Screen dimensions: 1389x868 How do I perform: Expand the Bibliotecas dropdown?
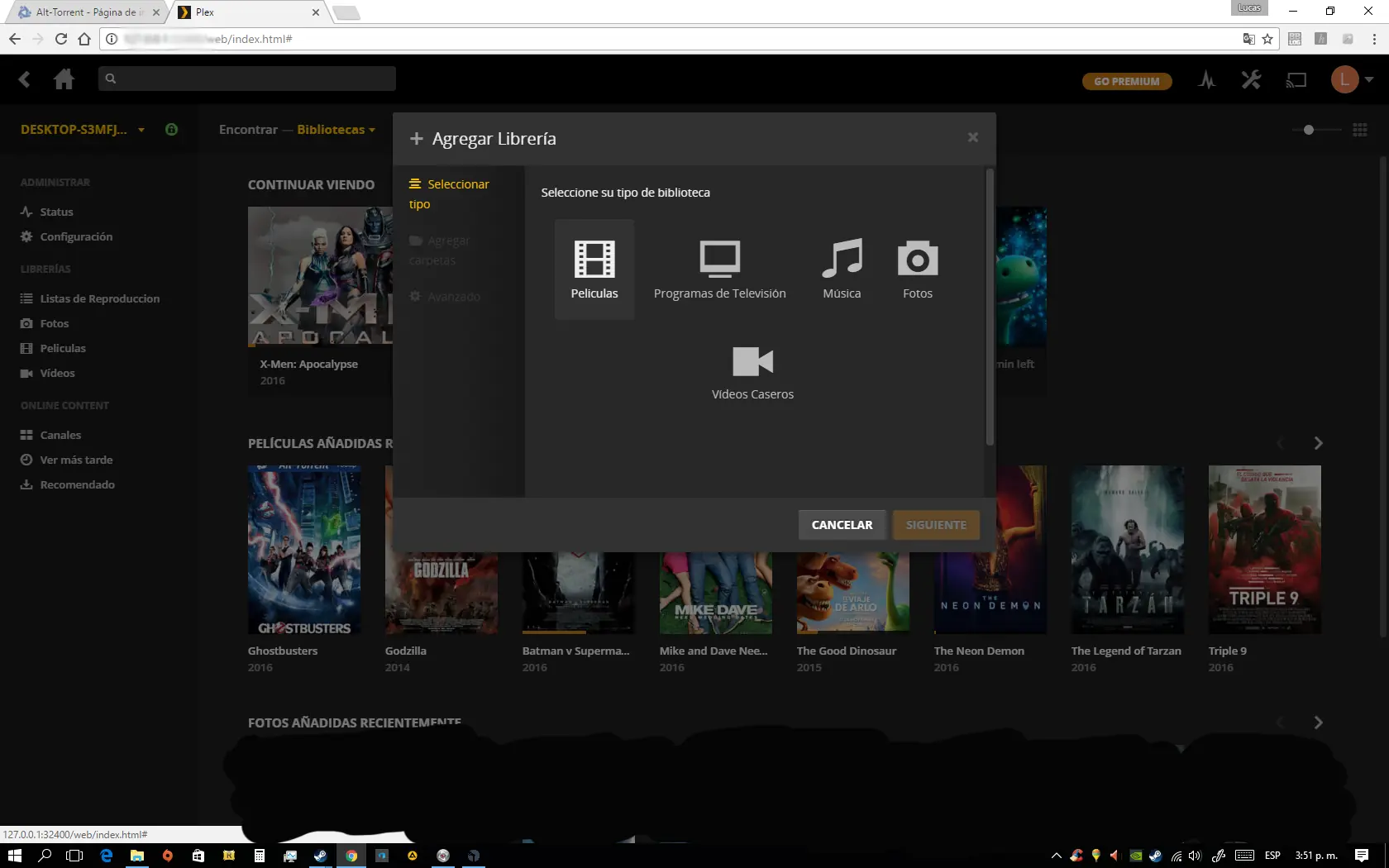[336, 130]
